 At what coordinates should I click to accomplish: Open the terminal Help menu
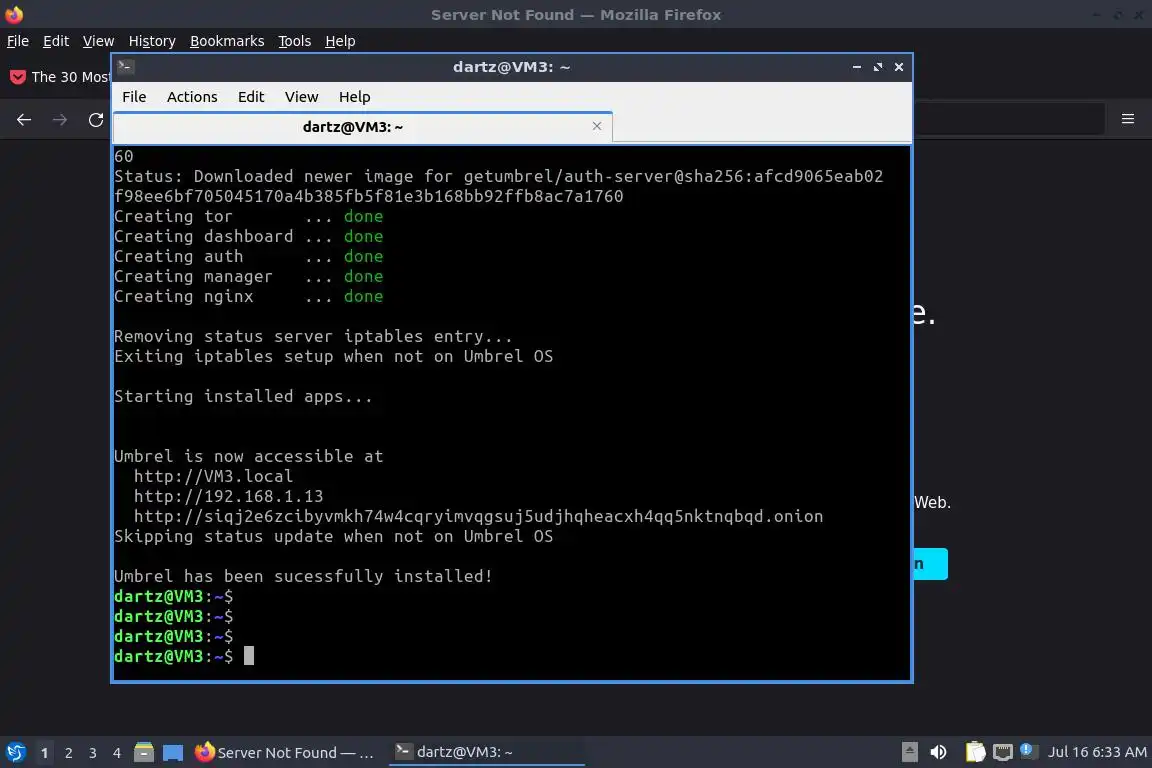point(354,97)
